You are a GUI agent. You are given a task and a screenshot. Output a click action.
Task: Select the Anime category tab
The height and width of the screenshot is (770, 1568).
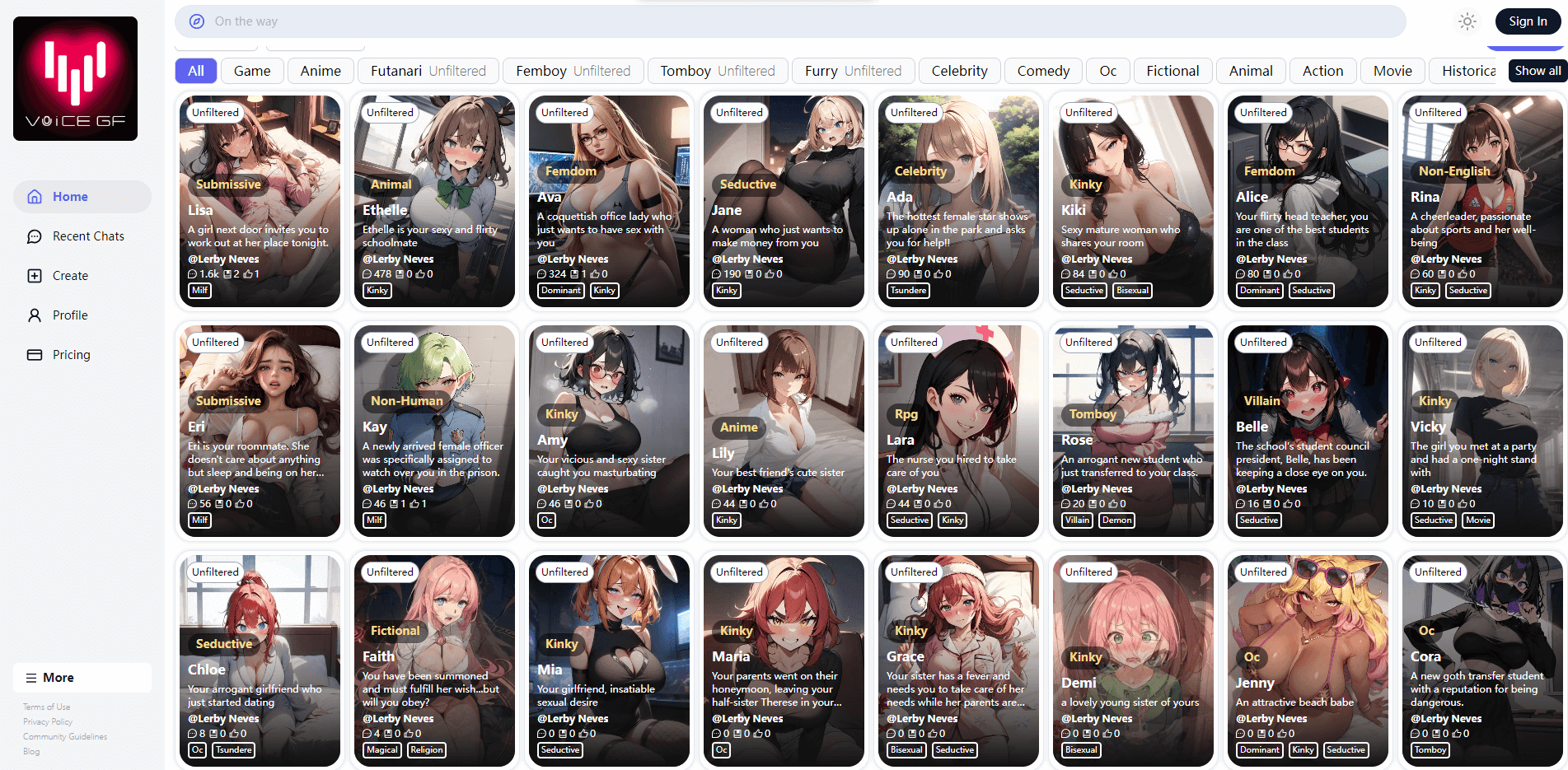tap(321, 71)
